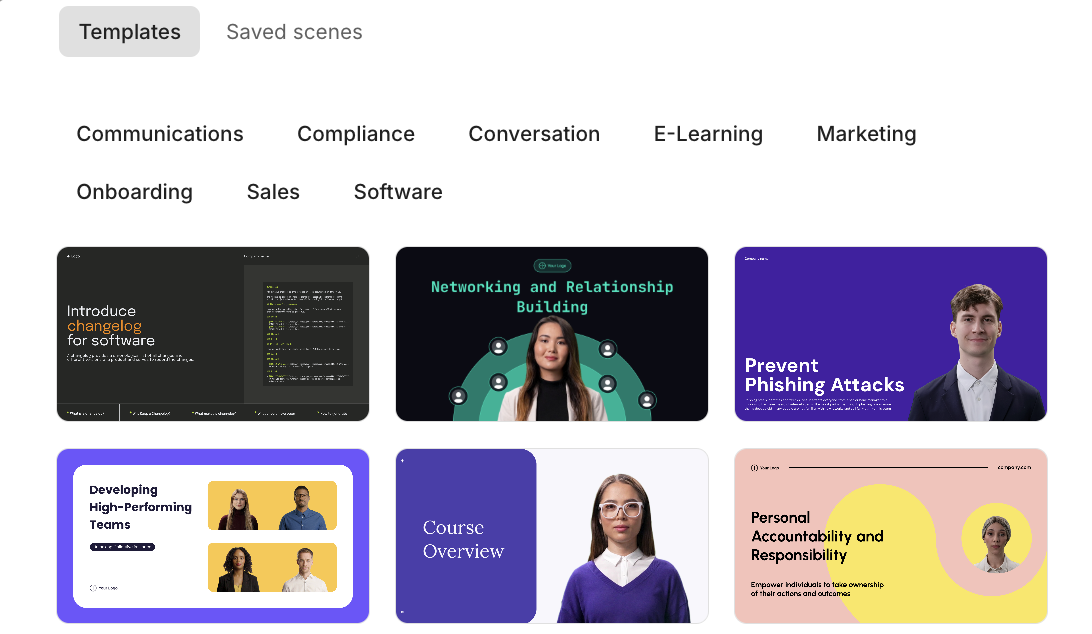Open the Developing High-Performing Teams template
Viewport: 1092px width, 634px height.
(213, 536)
